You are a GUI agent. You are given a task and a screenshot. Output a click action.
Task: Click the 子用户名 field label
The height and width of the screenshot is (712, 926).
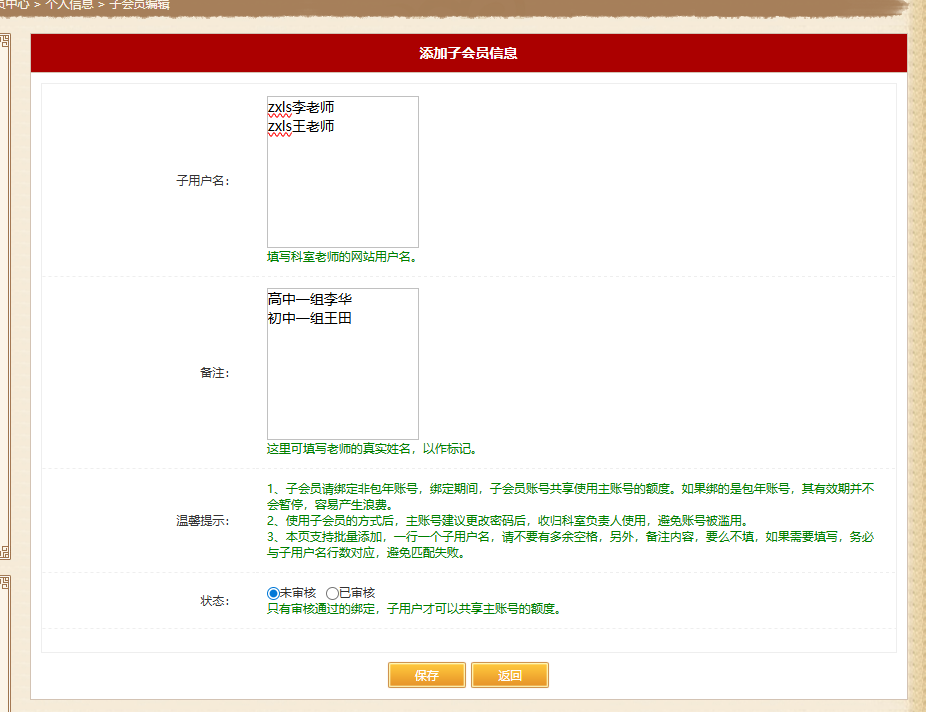click(203, 181)
